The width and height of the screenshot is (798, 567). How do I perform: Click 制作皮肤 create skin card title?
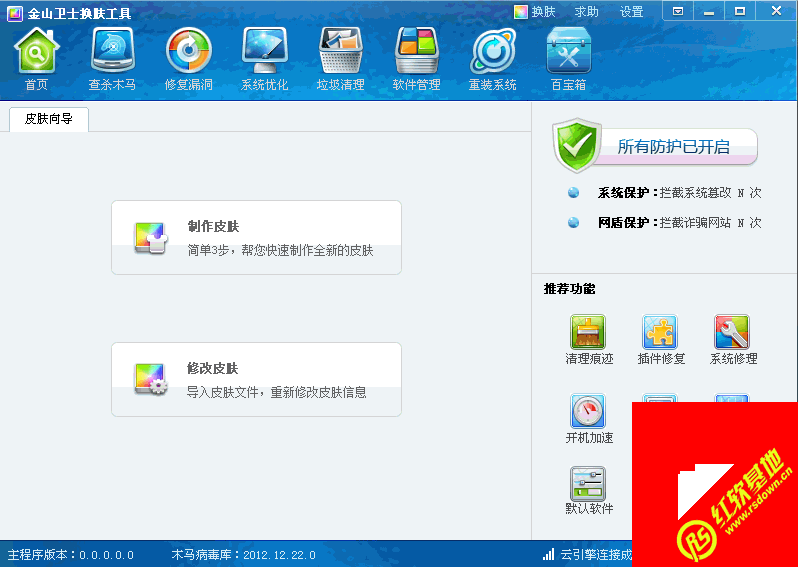pos(213,226)
